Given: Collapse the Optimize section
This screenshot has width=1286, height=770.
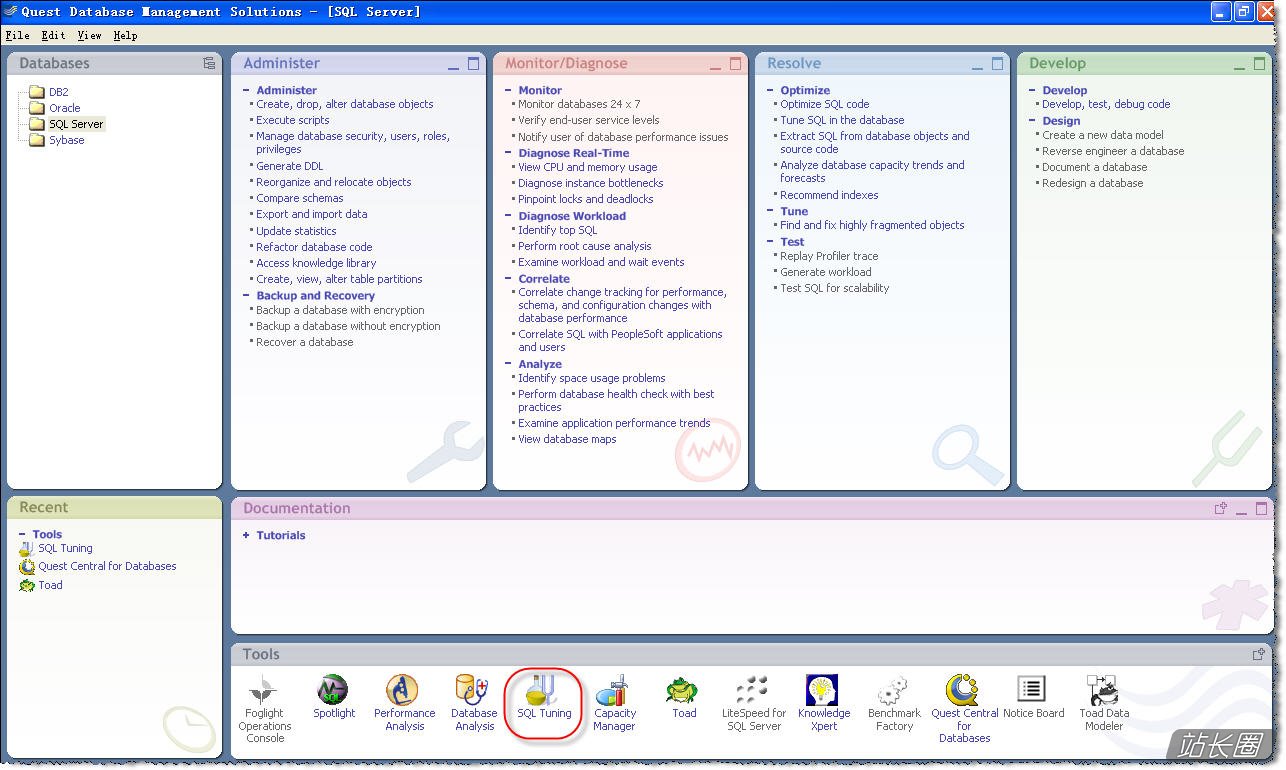Looking at the screenshot, I should (x=770, y=90).
